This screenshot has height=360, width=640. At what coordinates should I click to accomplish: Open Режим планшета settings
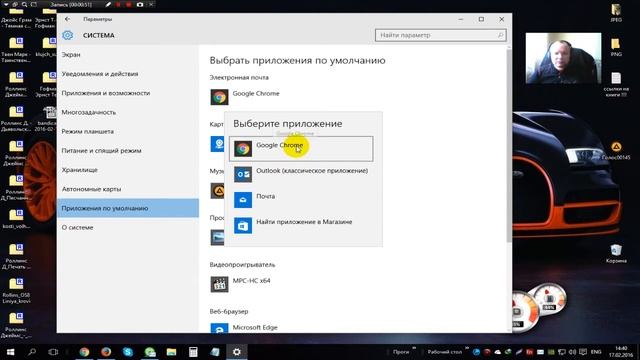(128, 131)
